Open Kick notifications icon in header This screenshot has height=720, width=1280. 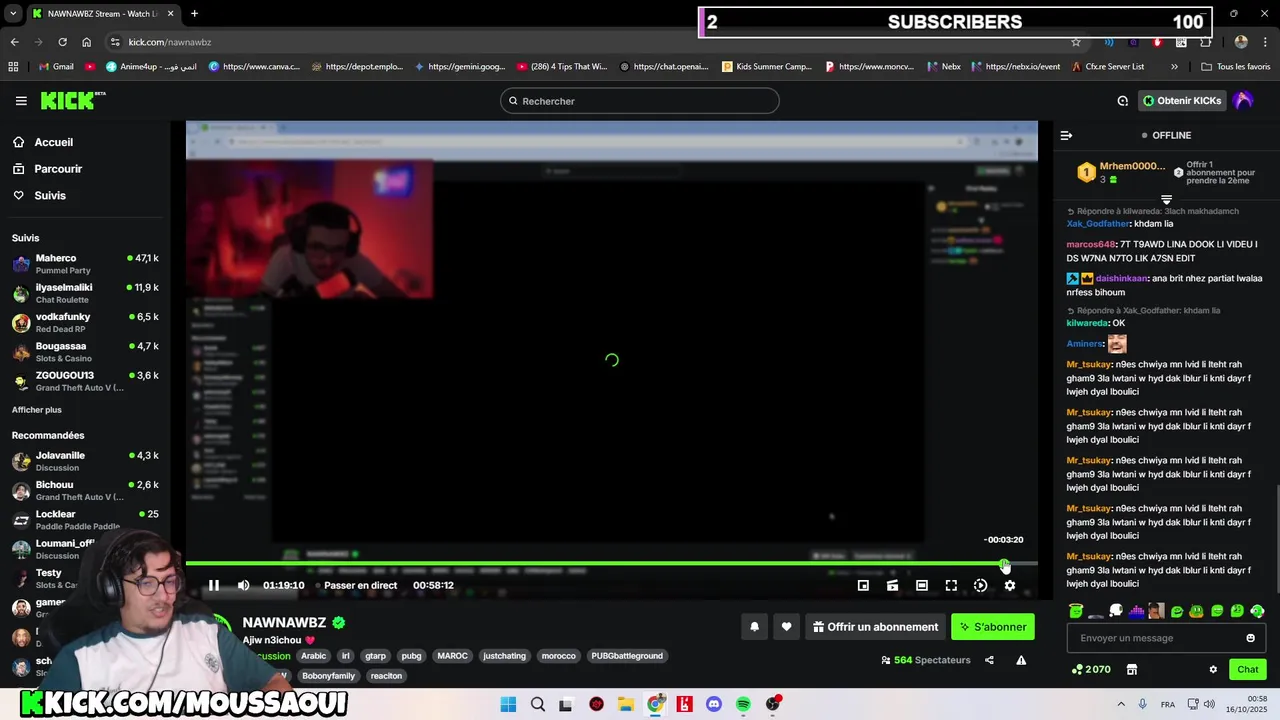pos(1122,101)
